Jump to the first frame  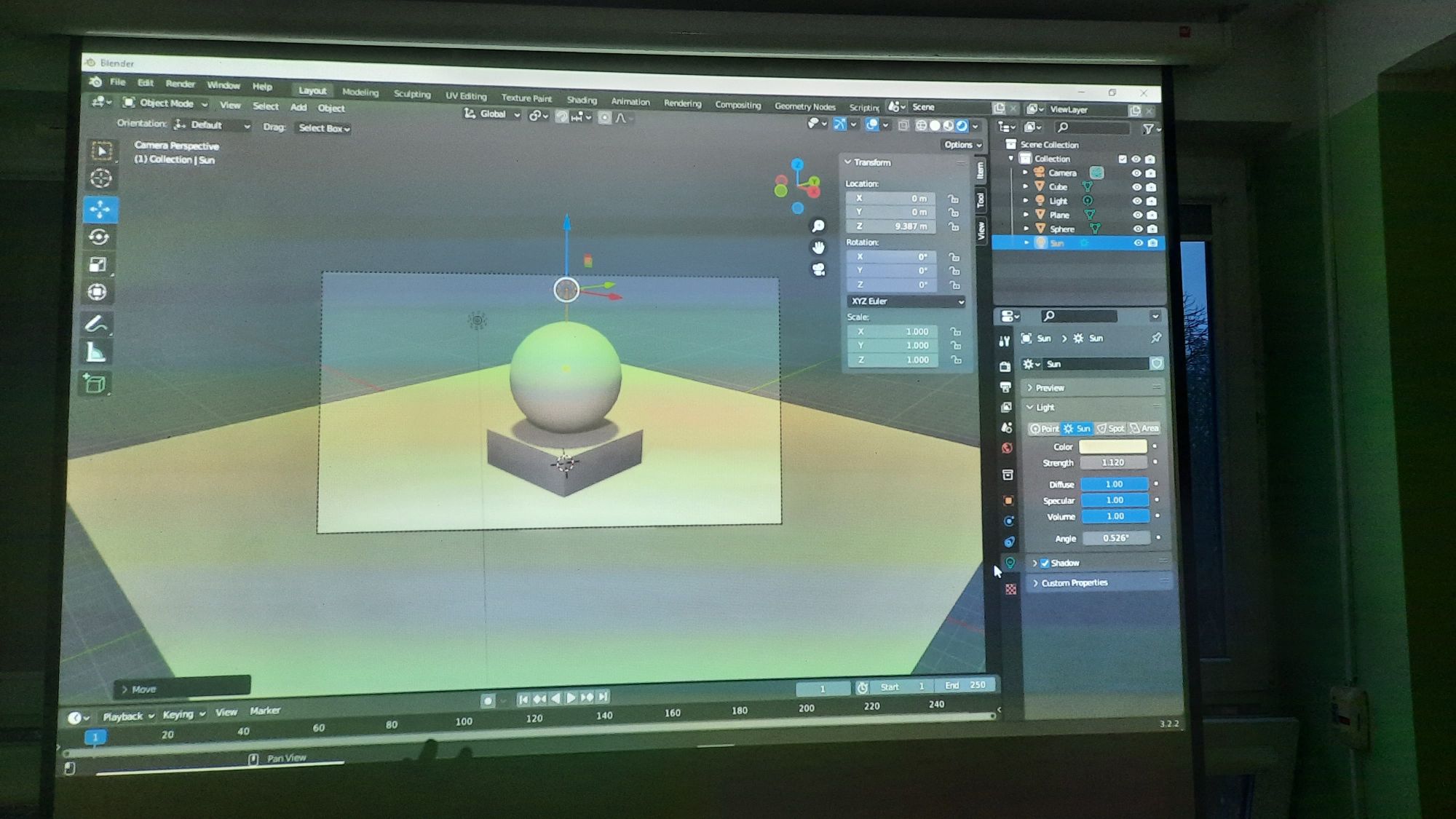click(x=523, y=699)
